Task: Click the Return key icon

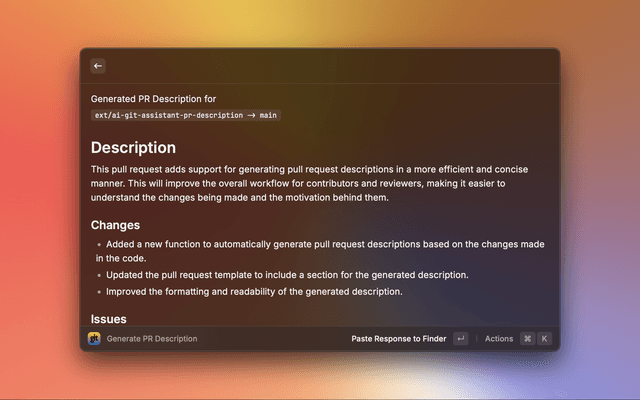Action: pos(460,339)
